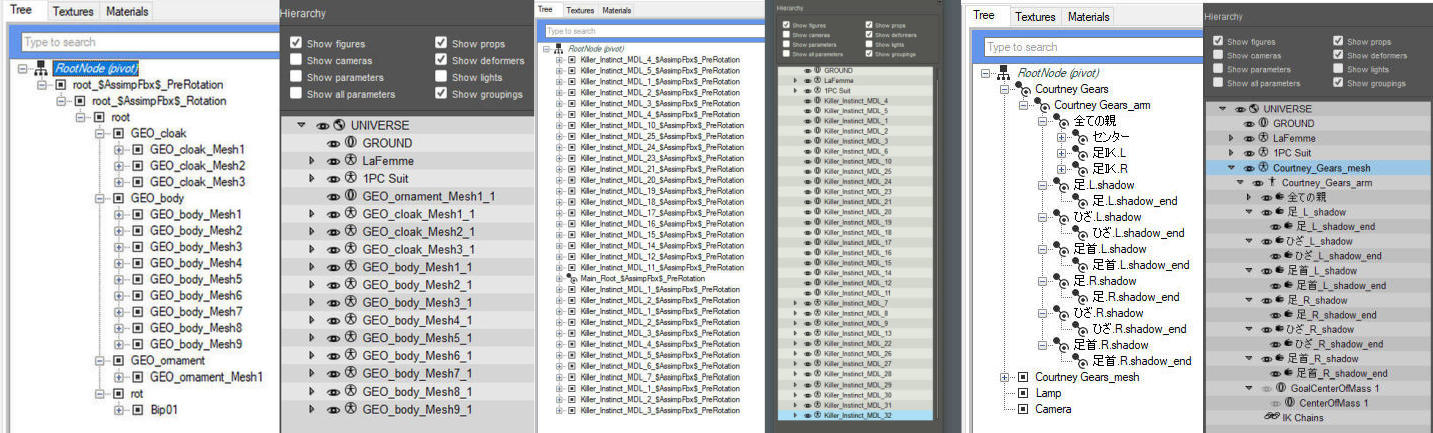Click the prop icon beside GEO_ornament_Mesh1_1

pos(350,197)
